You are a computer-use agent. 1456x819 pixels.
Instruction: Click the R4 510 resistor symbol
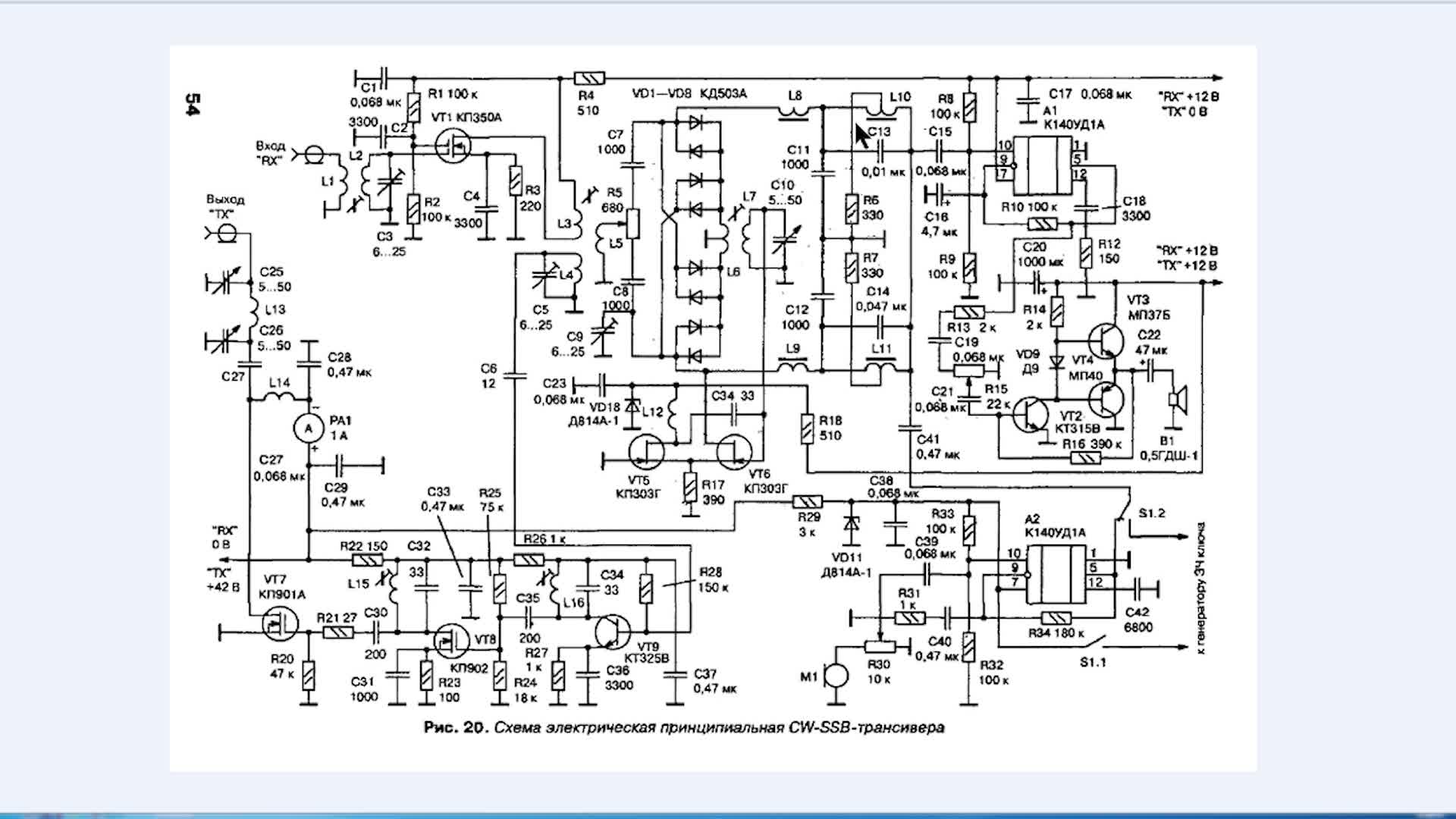(589, 78)
